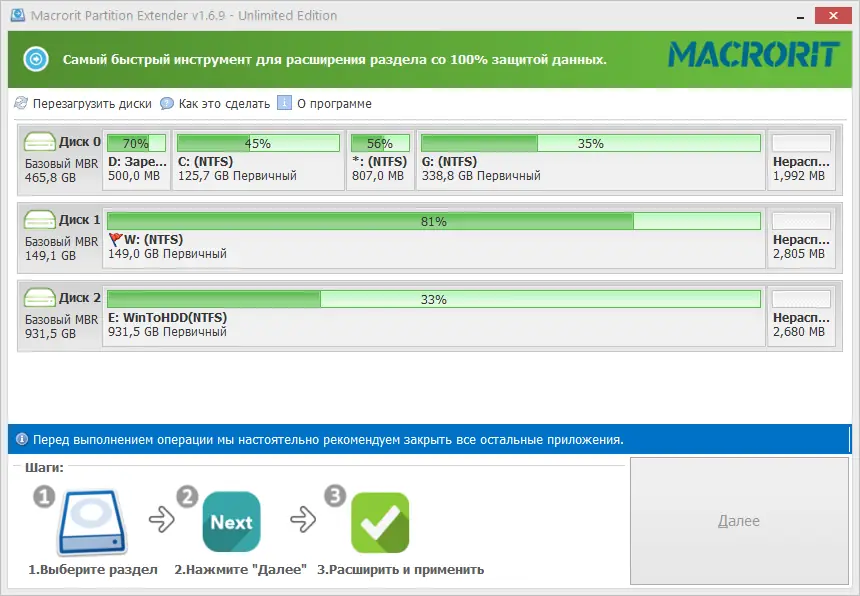Select 'C: (NTFS)' partition label
This screenshot has width=860, height=596.
pos(206,162)
